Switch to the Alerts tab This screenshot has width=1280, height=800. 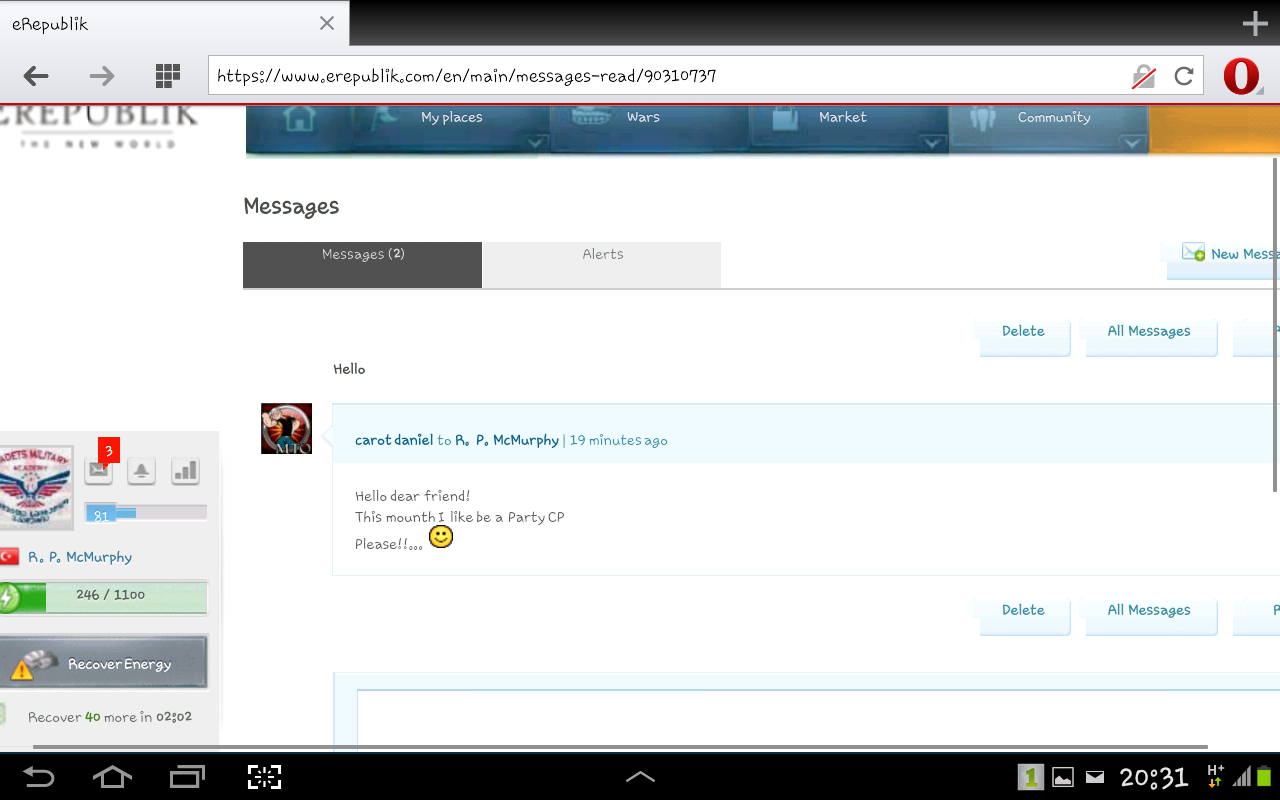tap(602, 265)
